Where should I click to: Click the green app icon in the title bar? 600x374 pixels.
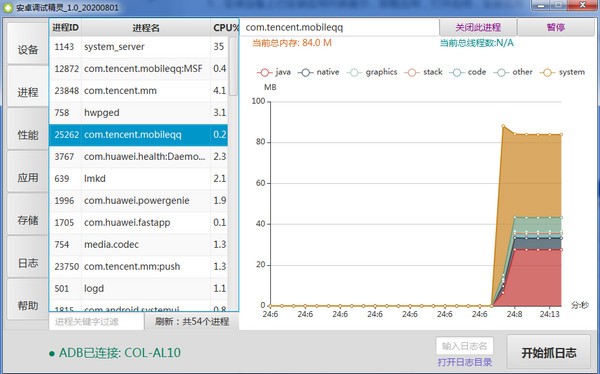click(x=8, y=7)
